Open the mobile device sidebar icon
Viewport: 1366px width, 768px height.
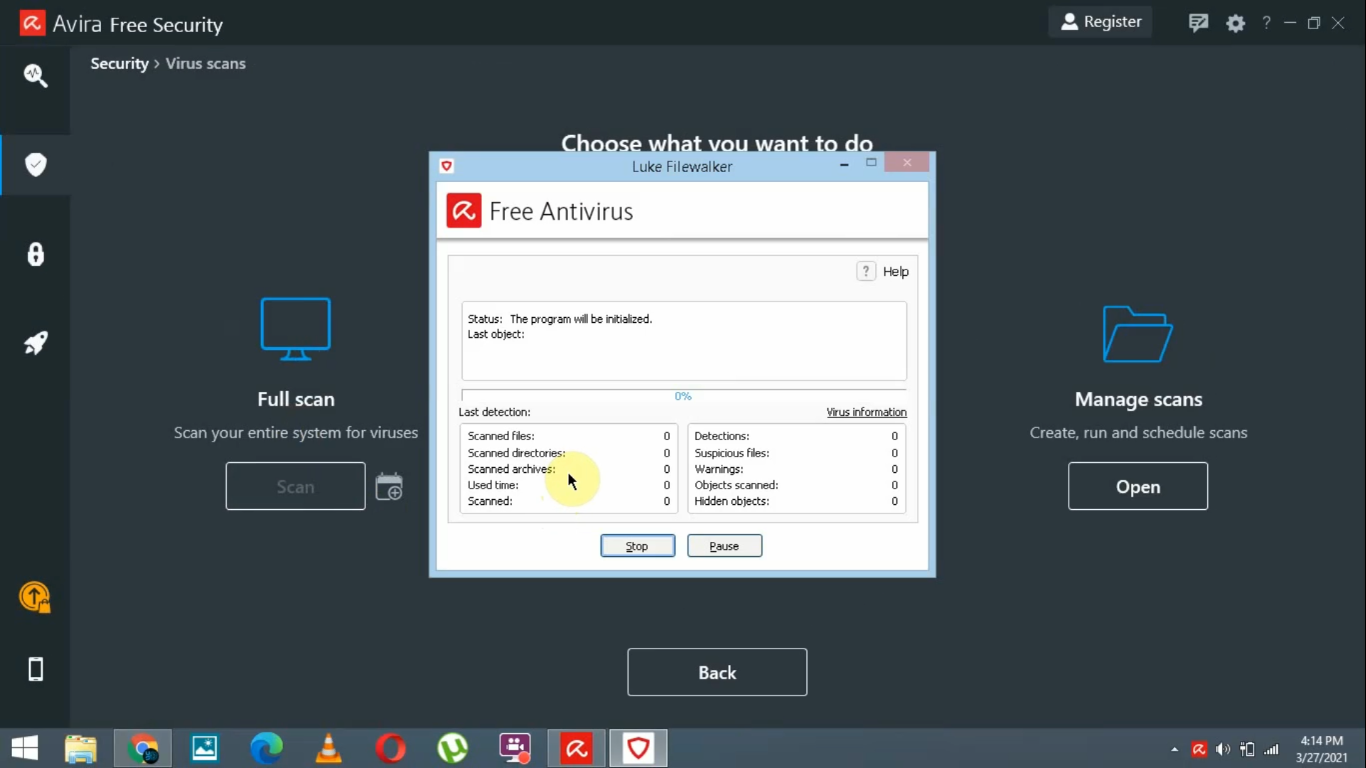point(36,669)
